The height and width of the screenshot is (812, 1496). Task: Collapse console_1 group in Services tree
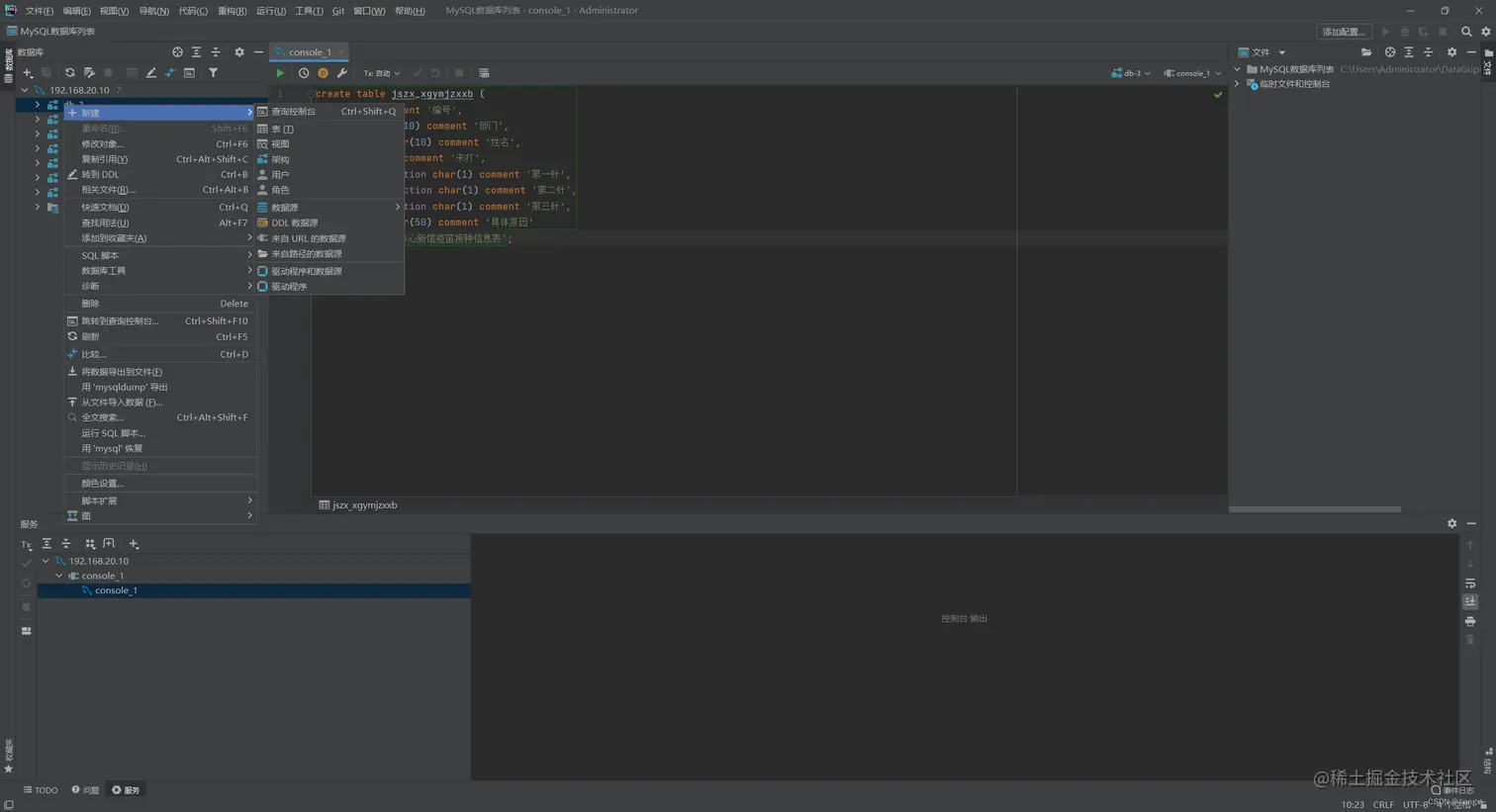tap(58, 576)
